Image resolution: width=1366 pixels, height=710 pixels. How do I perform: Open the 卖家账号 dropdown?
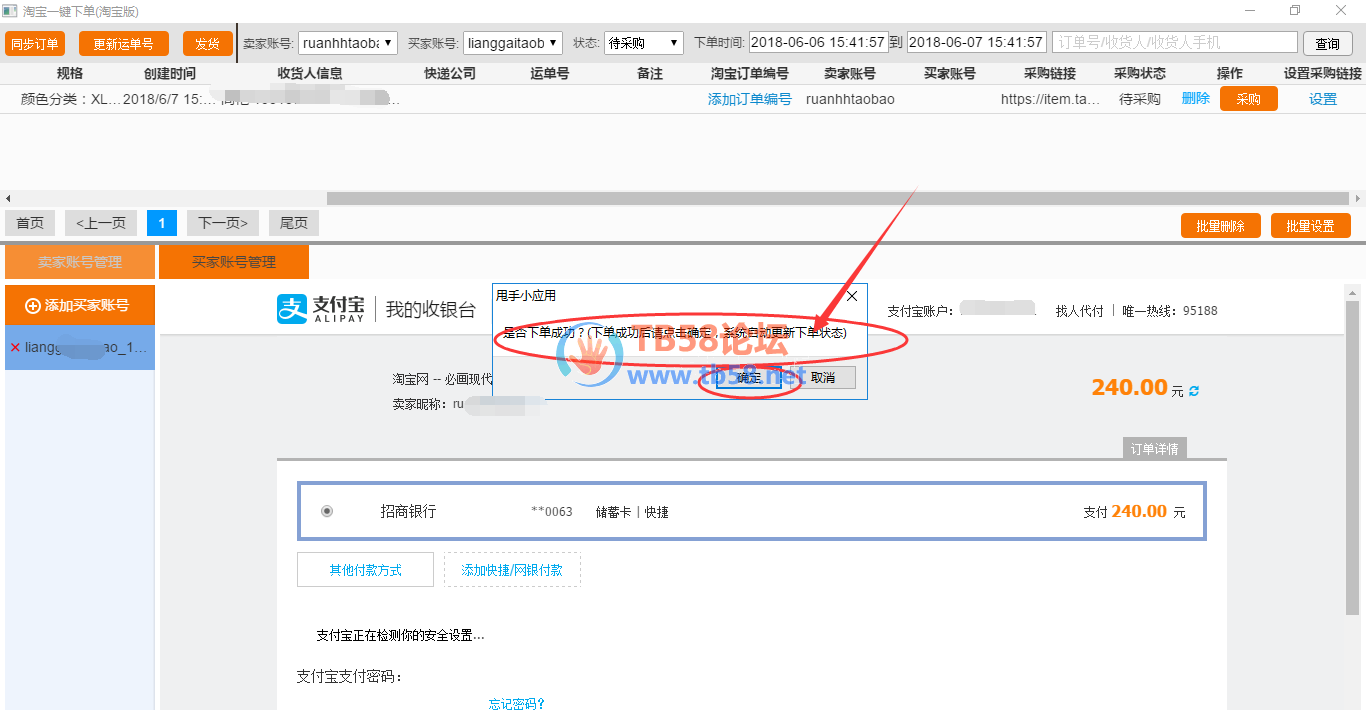click(388, 43)
